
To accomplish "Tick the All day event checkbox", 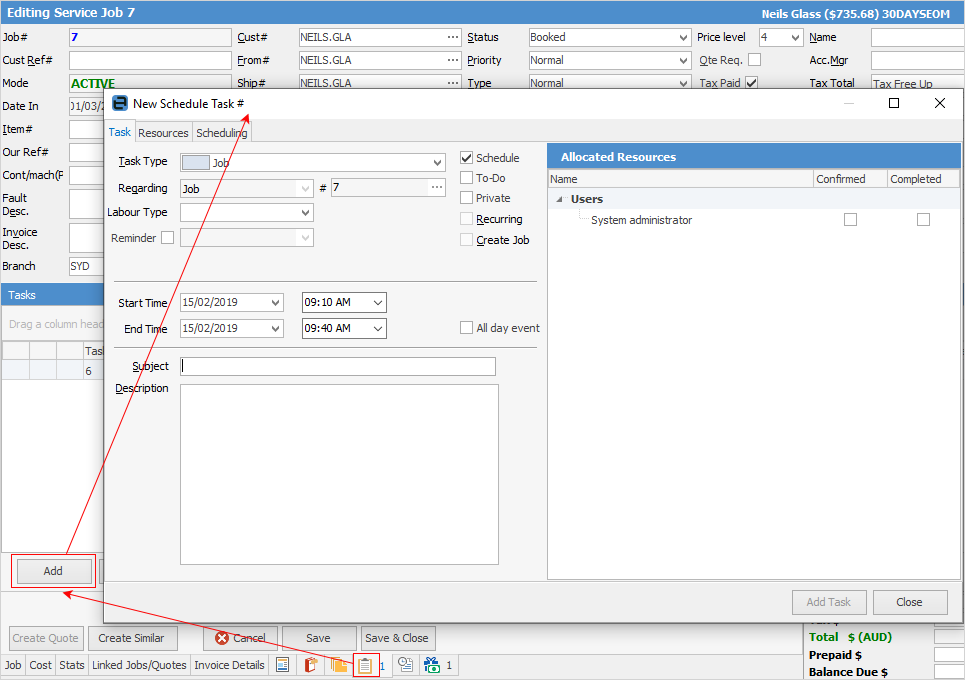I will [x=467, y=328].
